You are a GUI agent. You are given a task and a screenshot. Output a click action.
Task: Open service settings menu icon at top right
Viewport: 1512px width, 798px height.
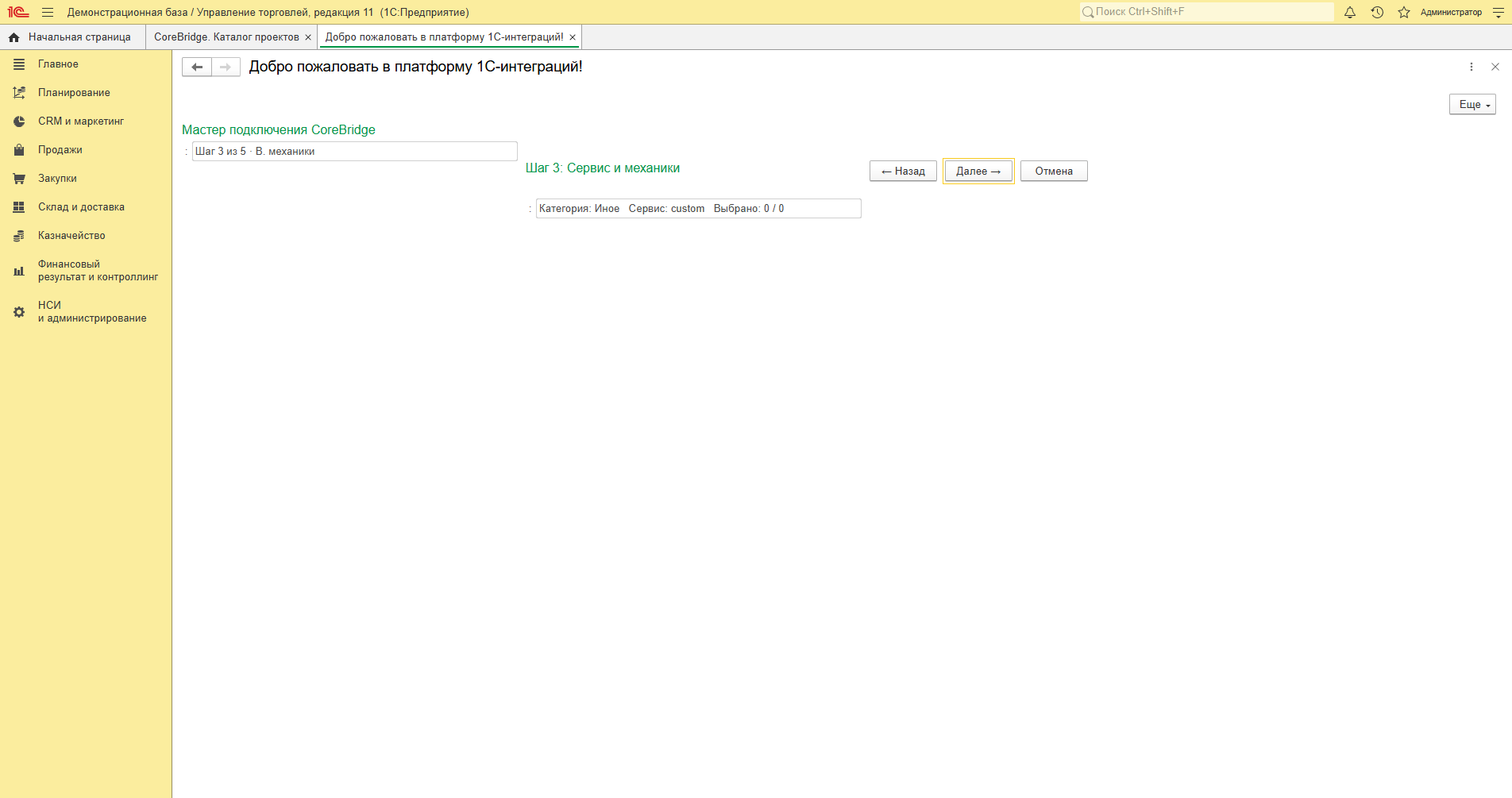point(1498,12)
